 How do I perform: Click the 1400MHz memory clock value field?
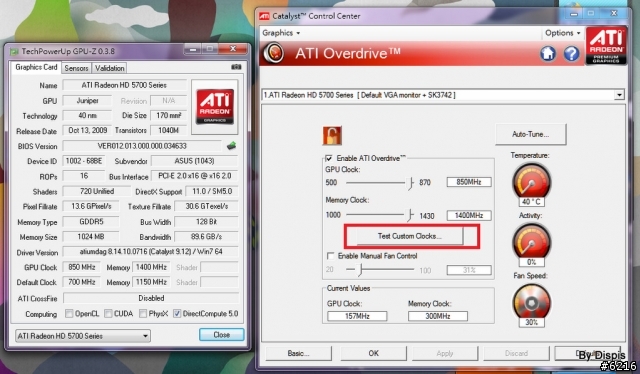[x=469, y=216]
